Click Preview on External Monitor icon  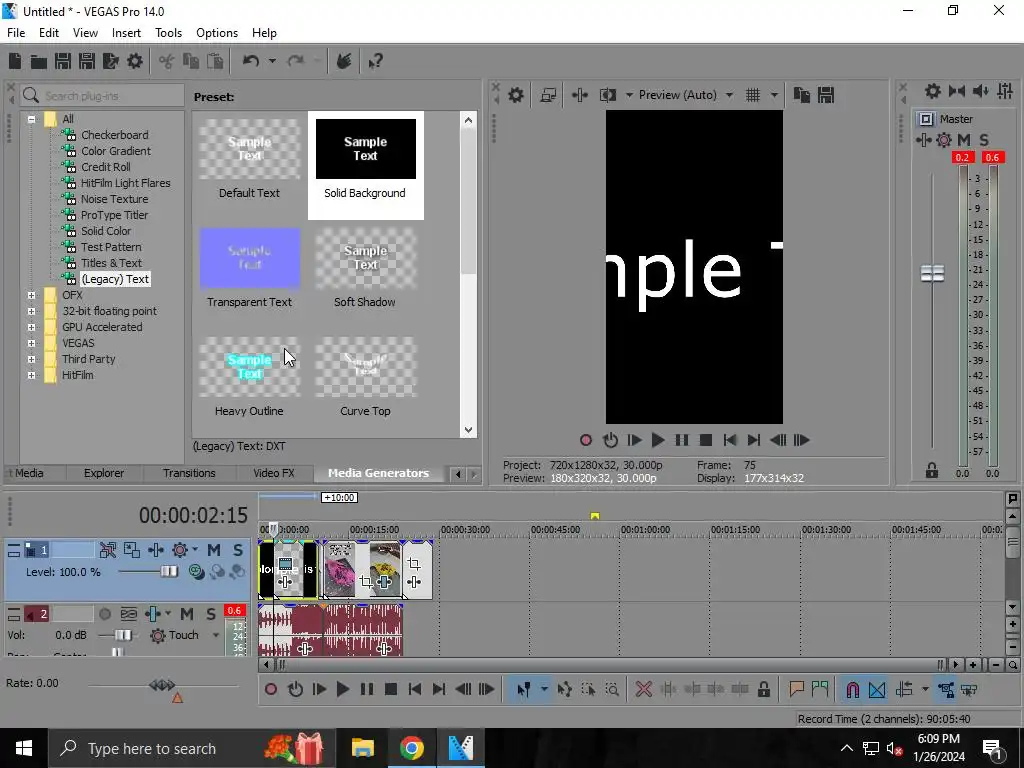tap(548, 95)
